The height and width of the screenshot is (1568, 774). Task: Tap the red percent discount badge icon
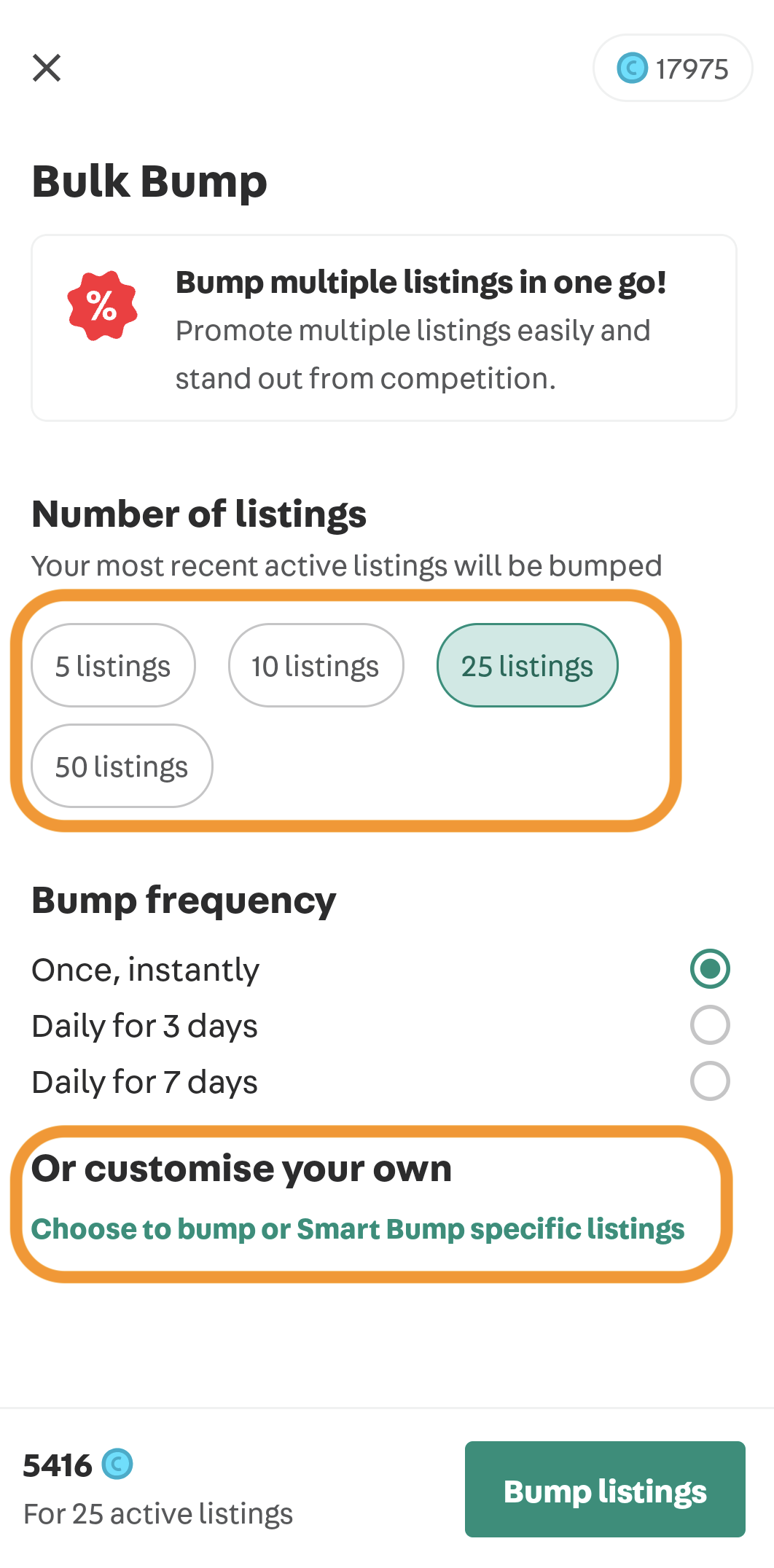click(x=102, y=305)
